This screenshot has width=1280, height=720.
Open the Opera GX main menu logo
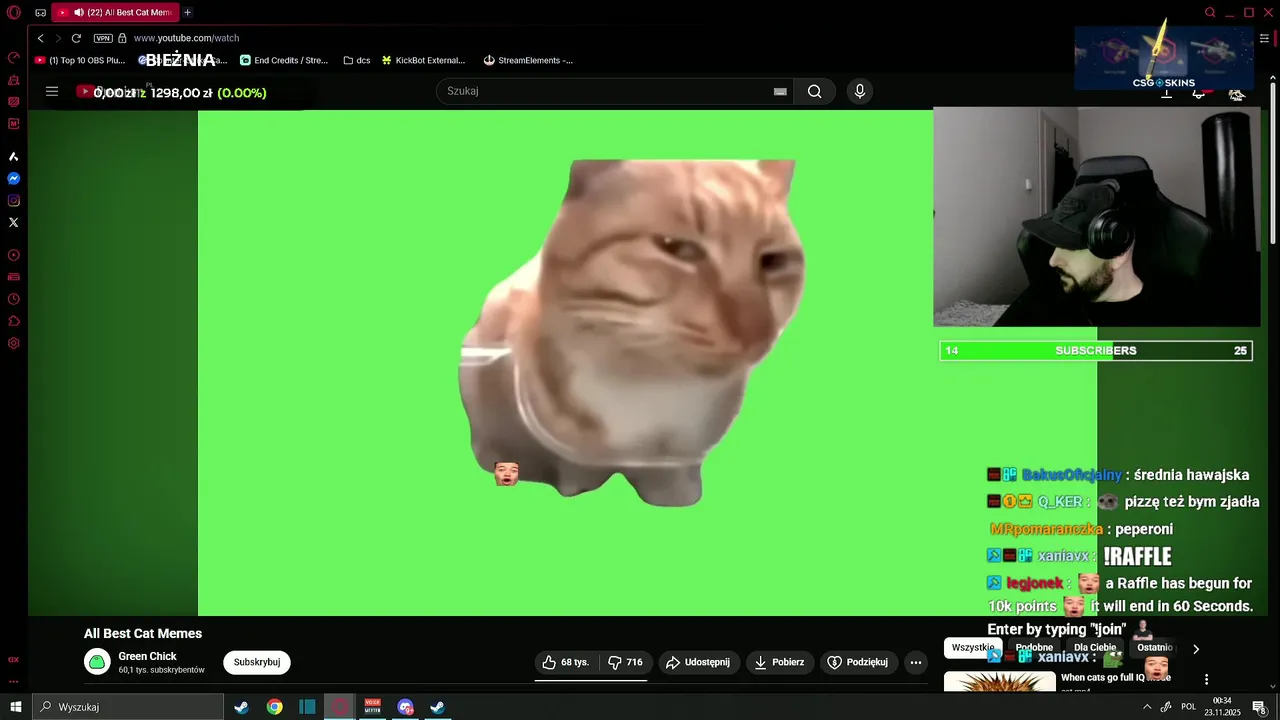[13, 12]
